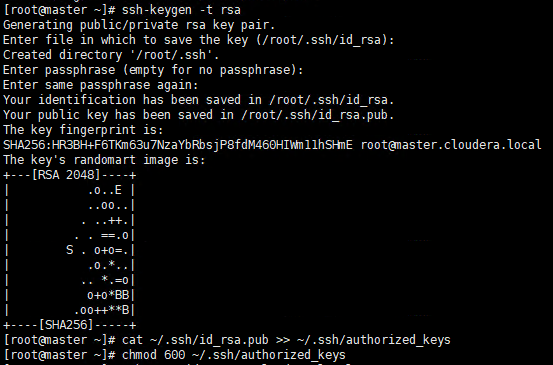Click the 'Enter same passphrase again' line
This screenshot has height=365, width=553.
click(x=101, y=85)
